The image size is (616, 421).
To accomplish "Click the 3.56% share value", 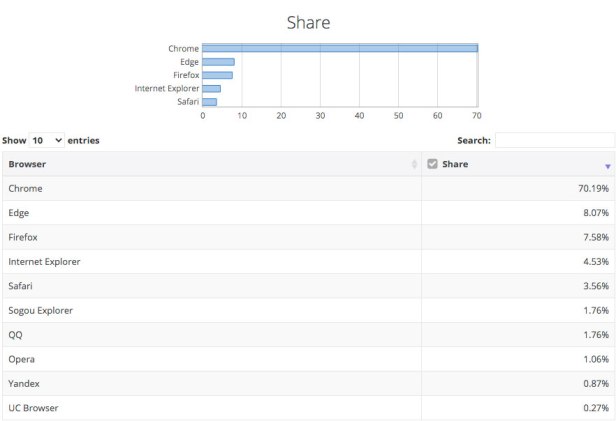I will 596,286.
